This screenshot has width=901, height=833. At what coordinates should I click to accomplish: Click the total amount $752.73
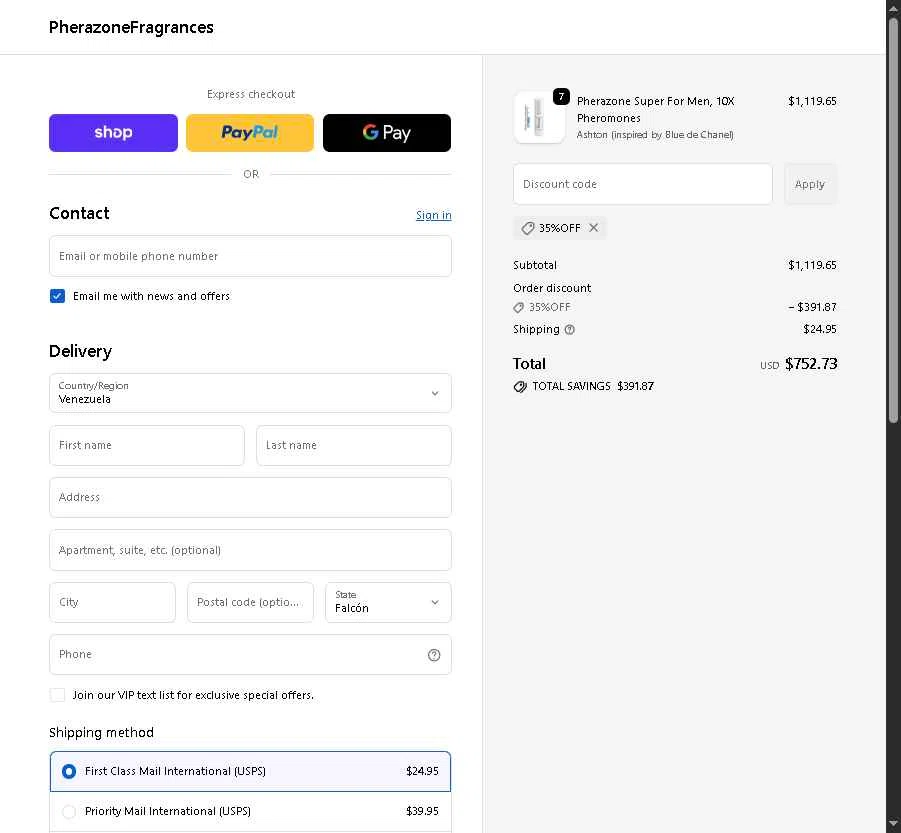811,364
